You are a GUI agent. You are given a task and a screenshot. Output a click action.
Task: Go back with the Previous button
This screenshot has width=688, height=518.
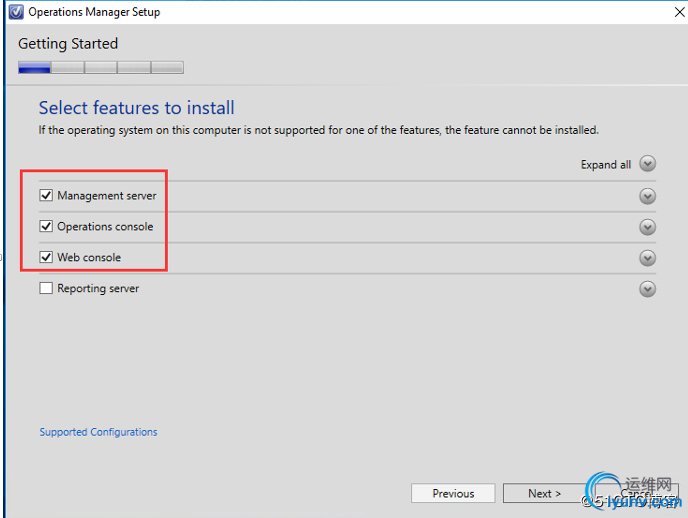pos(453,493)
